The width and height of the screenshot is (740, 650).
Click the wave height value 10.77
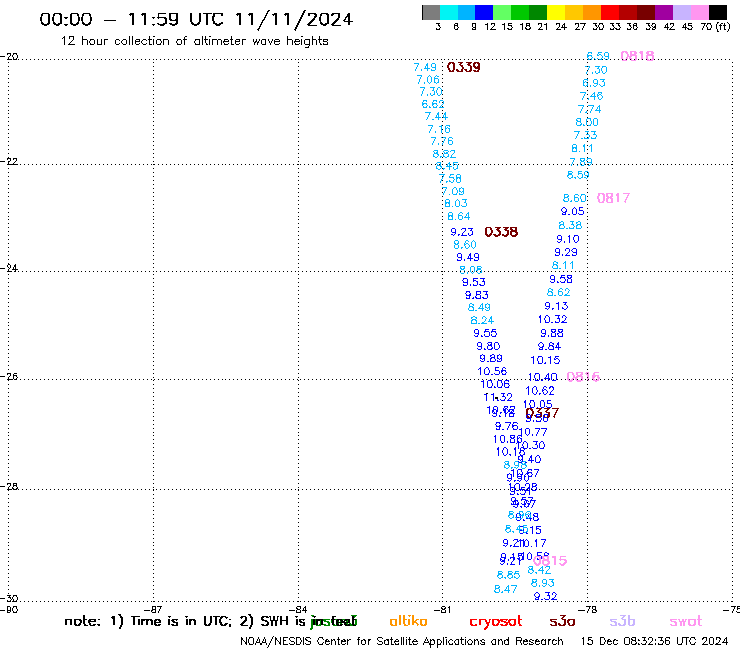pos(533,432)
